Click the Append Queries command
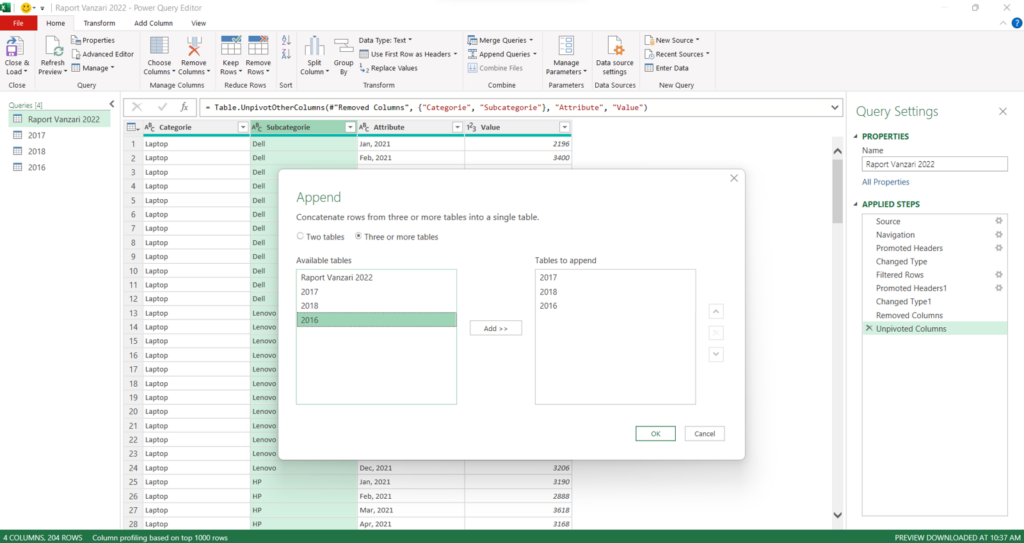 (x=503, y=54)
